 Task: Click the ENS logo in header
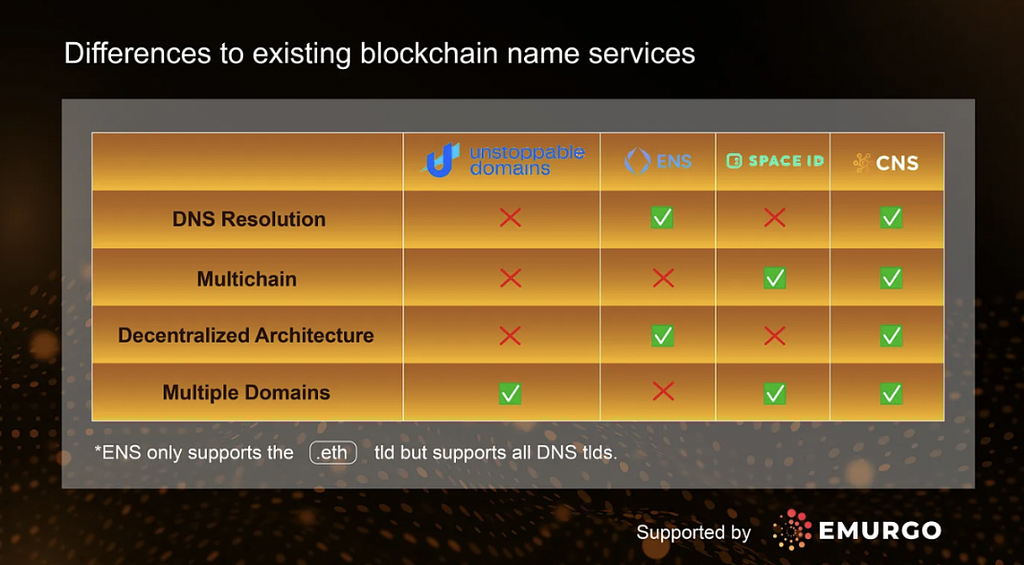[x=658, y=161]
